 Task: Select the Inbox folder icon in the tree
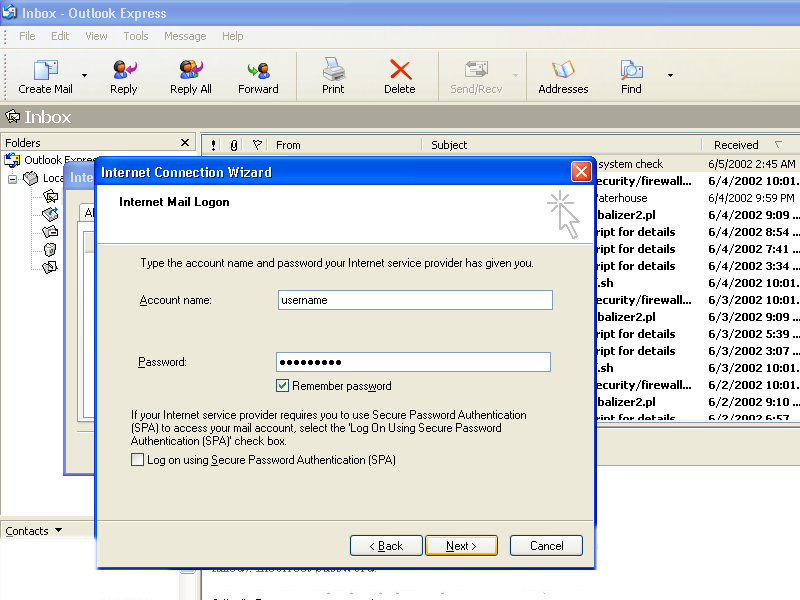(x=50, y=196)
